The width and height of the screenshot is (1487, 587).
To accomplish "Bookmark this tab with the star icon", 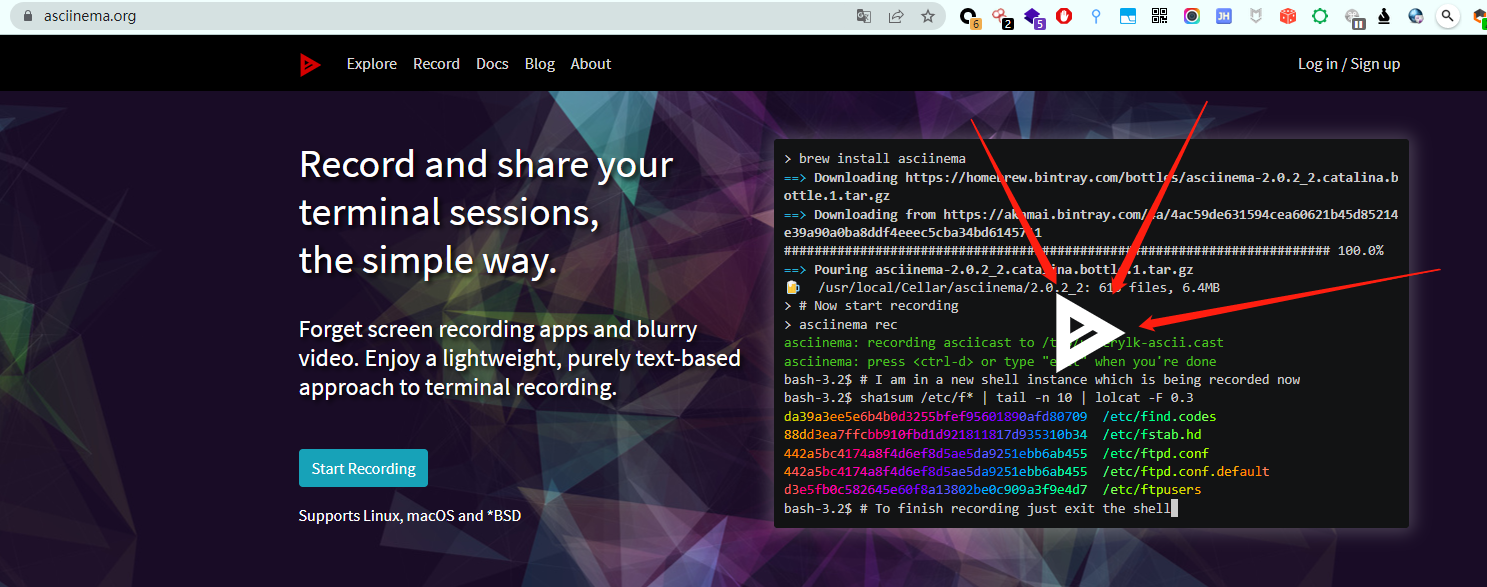I will [928, 16].
